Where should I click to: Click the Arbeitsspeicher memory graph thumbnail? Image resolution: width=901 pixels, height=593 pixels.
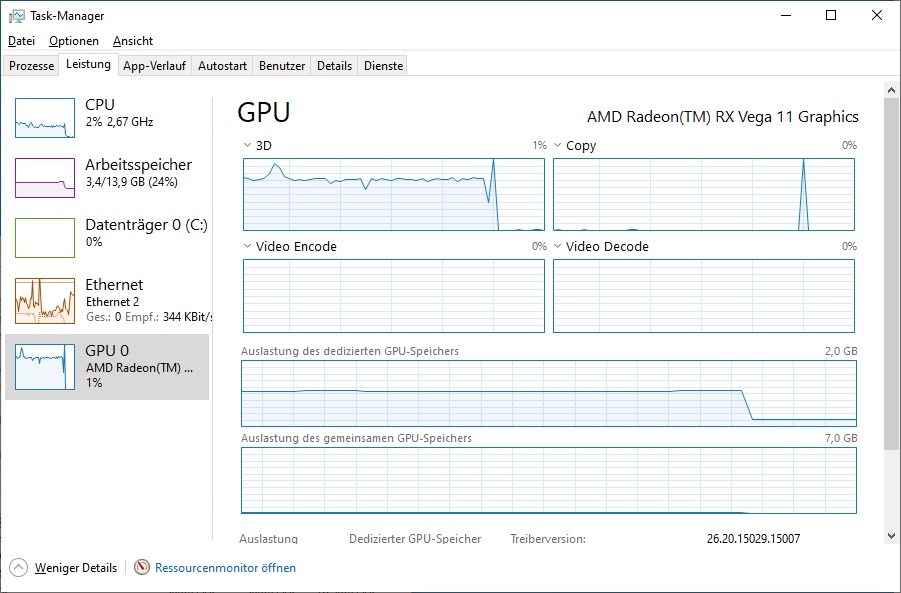(x=45, y=178)
